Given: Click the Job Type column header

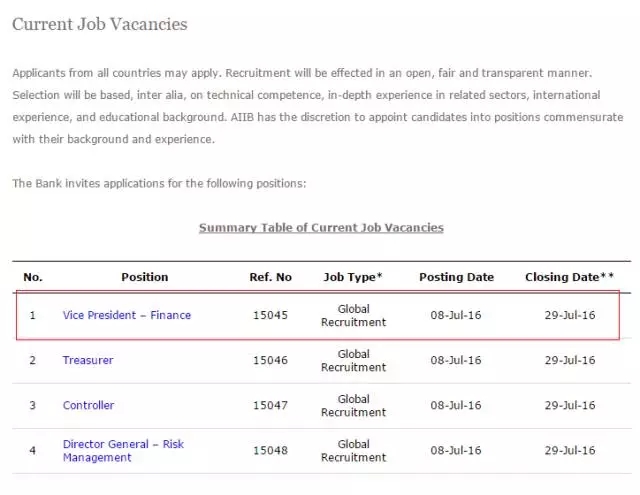Looking at the screenshot, I should [x=353, y=277].
